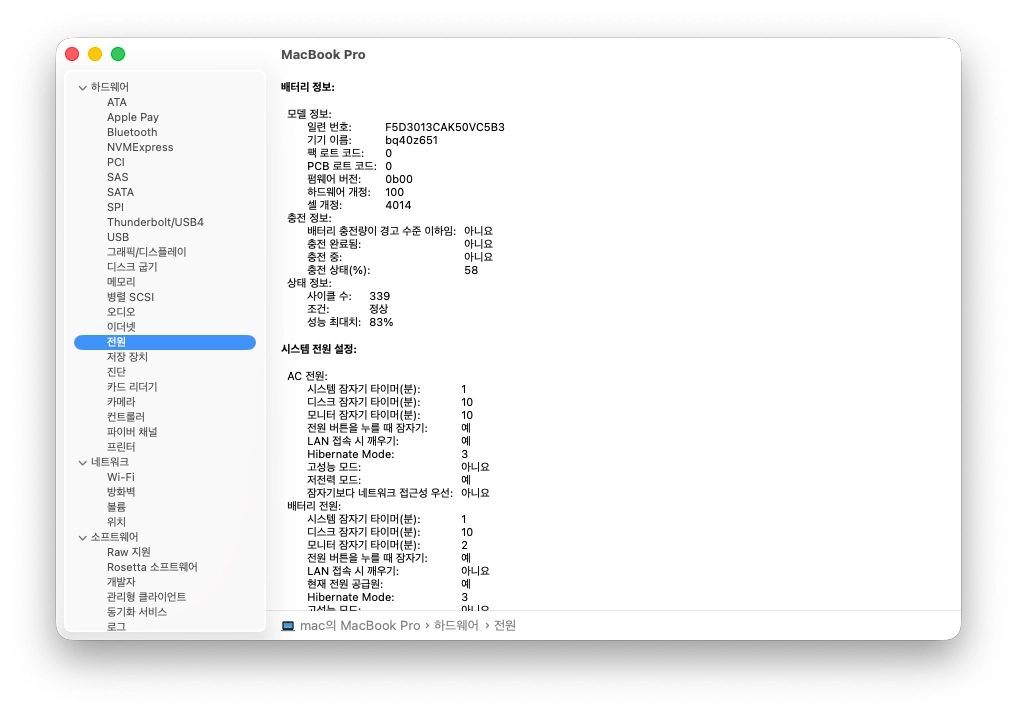This screenshot has width=1017, height=714.
Task: Click device name value bq40z651
Action: (411, 140)
